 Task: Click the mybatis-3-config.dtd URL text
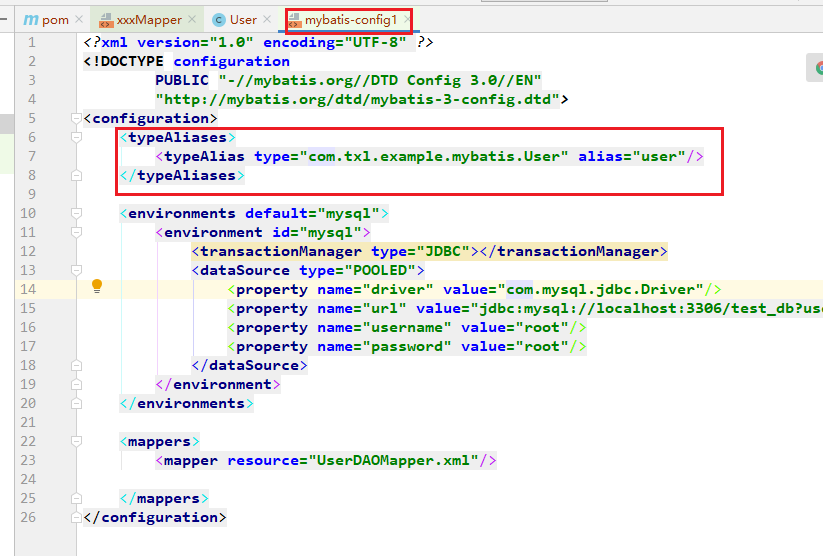coord(357,99)
